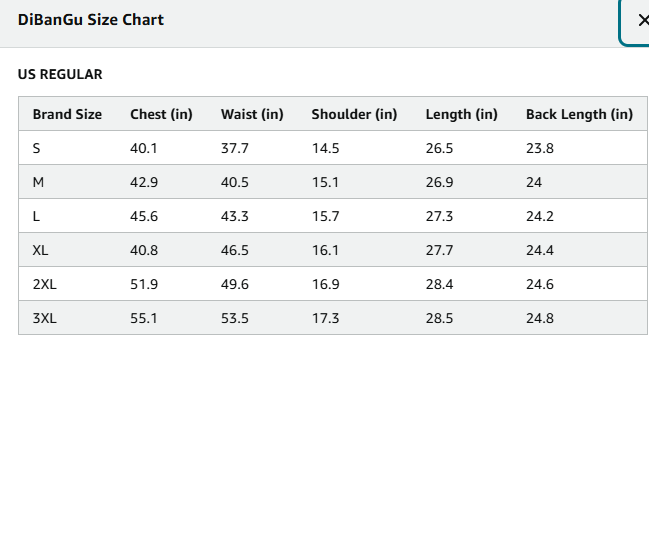649x552 pixels.
Task: Click waist value 40.5 in M row
Action: click(x=235, y=182)
